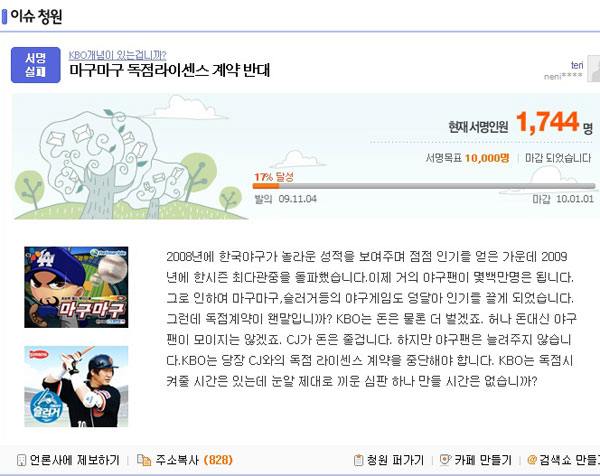Open the 검색쇼 만들기 link
Image resolution: width=600 pixels, height=476 pixels.
pos(569,460)
